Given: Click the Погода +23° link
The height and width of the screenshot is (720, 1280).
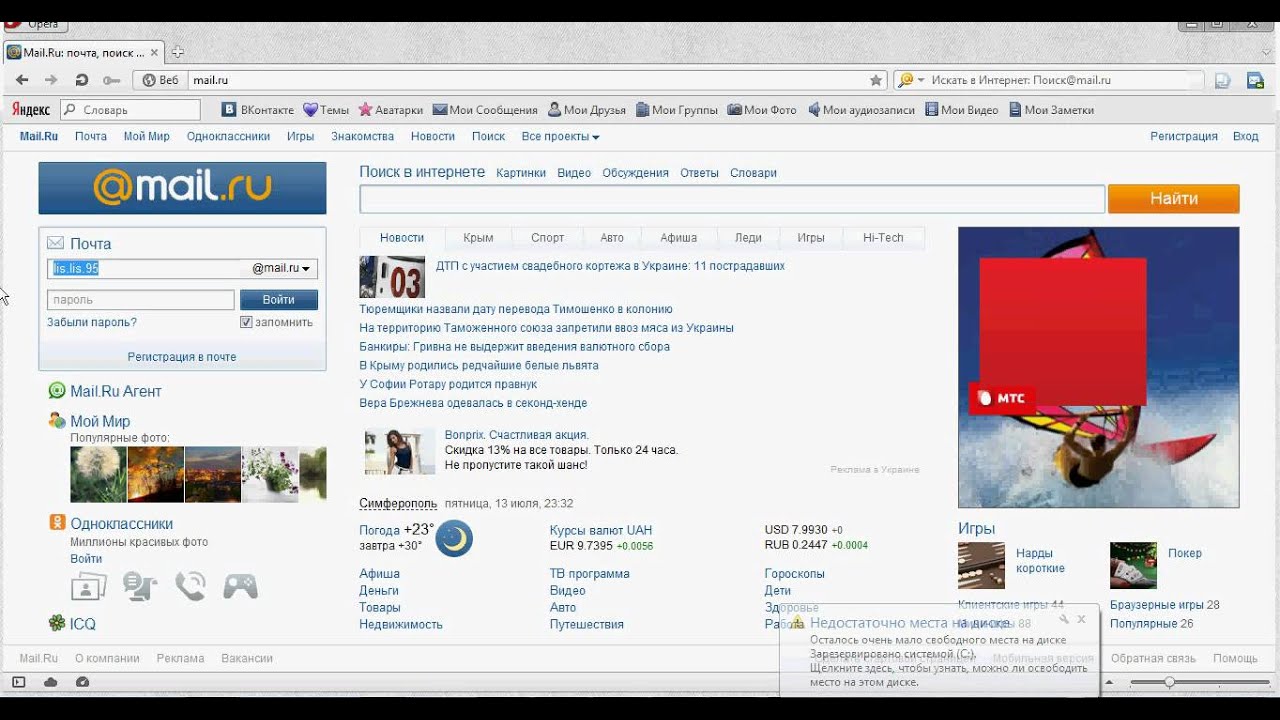Looking at the screenshot, I should (x=397, y=530).
